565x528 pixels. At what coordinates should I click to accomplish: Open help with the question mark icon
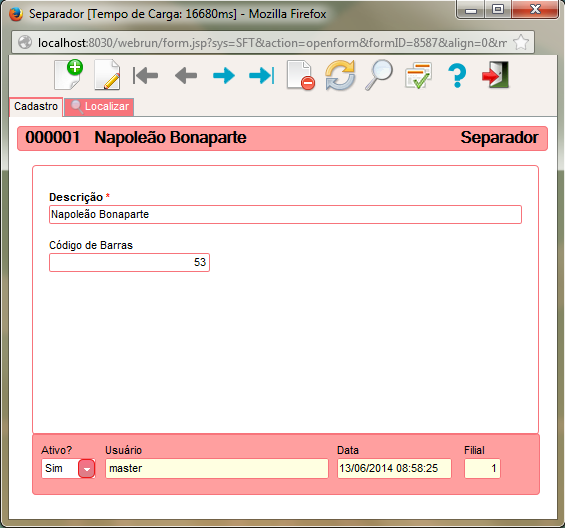click(x=457, y=76)
